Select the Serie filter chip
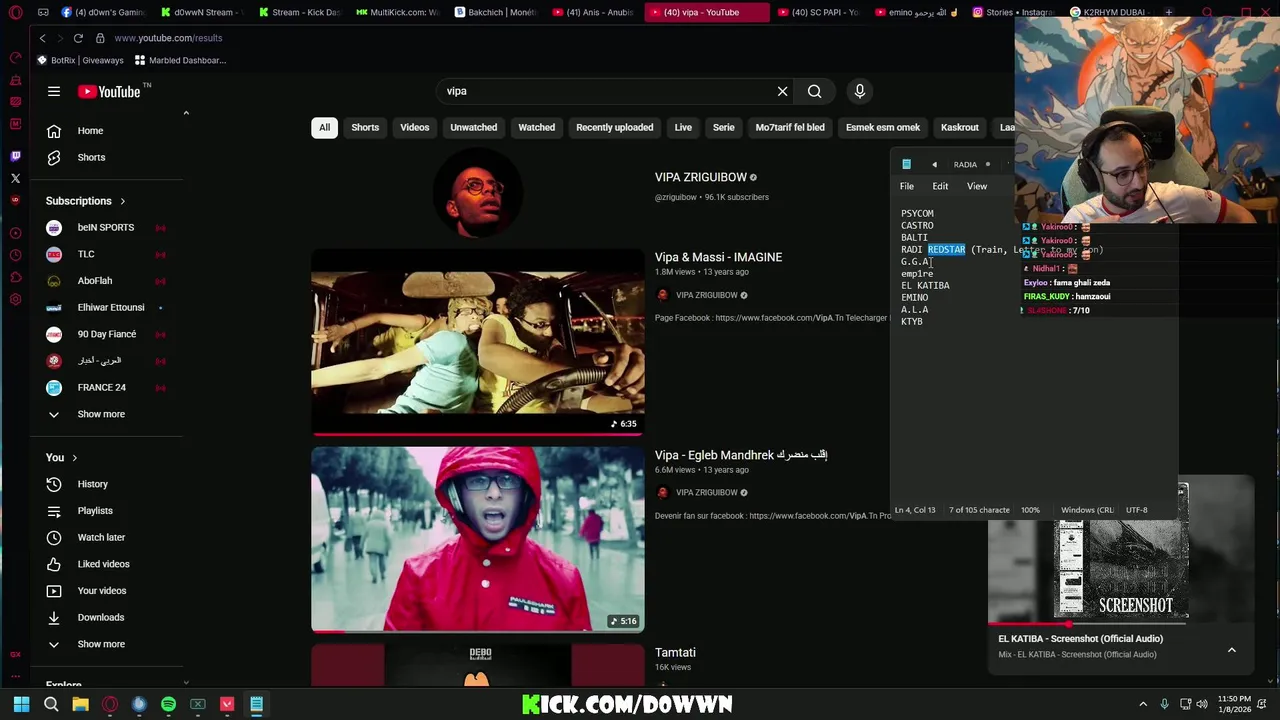The height and width of the screenshot is (720, 1280). (x=724, y=127)
